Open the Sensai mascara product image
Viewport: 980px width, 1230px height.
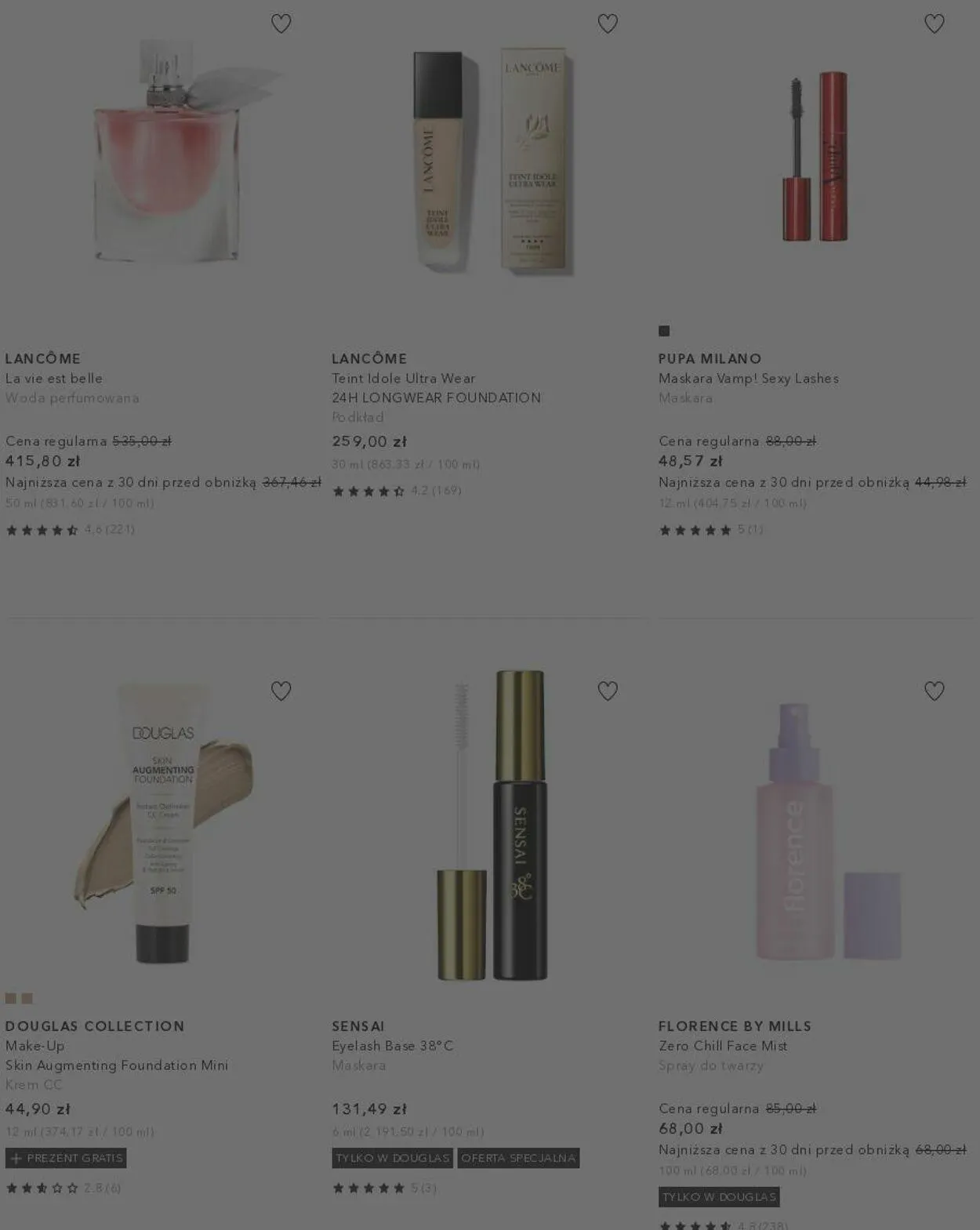click(x=491, y=825)
